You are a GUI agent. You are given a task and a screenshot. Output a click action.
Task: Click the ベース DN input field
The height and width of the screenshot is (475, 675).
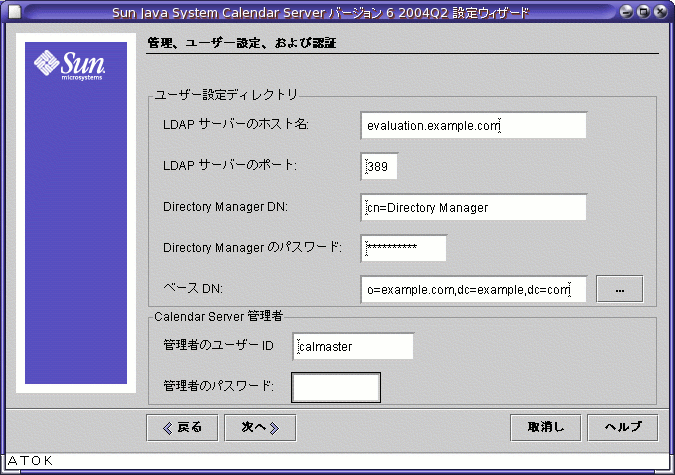pos(473,289)
